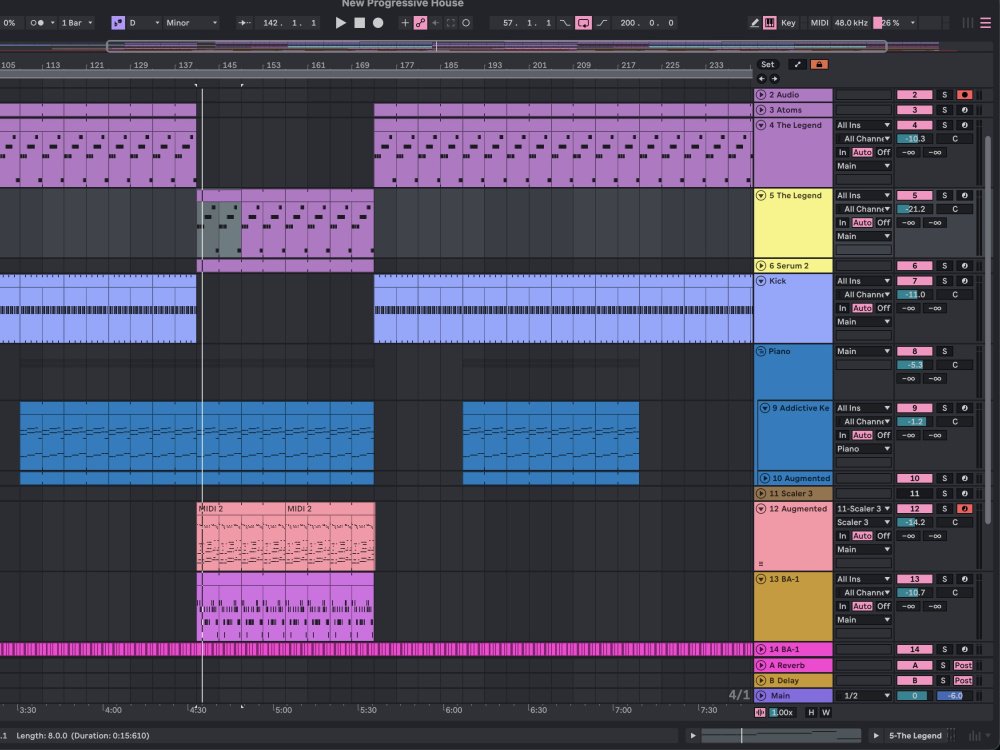Image resolution: width=1000 pixels, height=750 pixels.
Task: Click the 5-The Legend clip view selector
Action: pos(915,735)
